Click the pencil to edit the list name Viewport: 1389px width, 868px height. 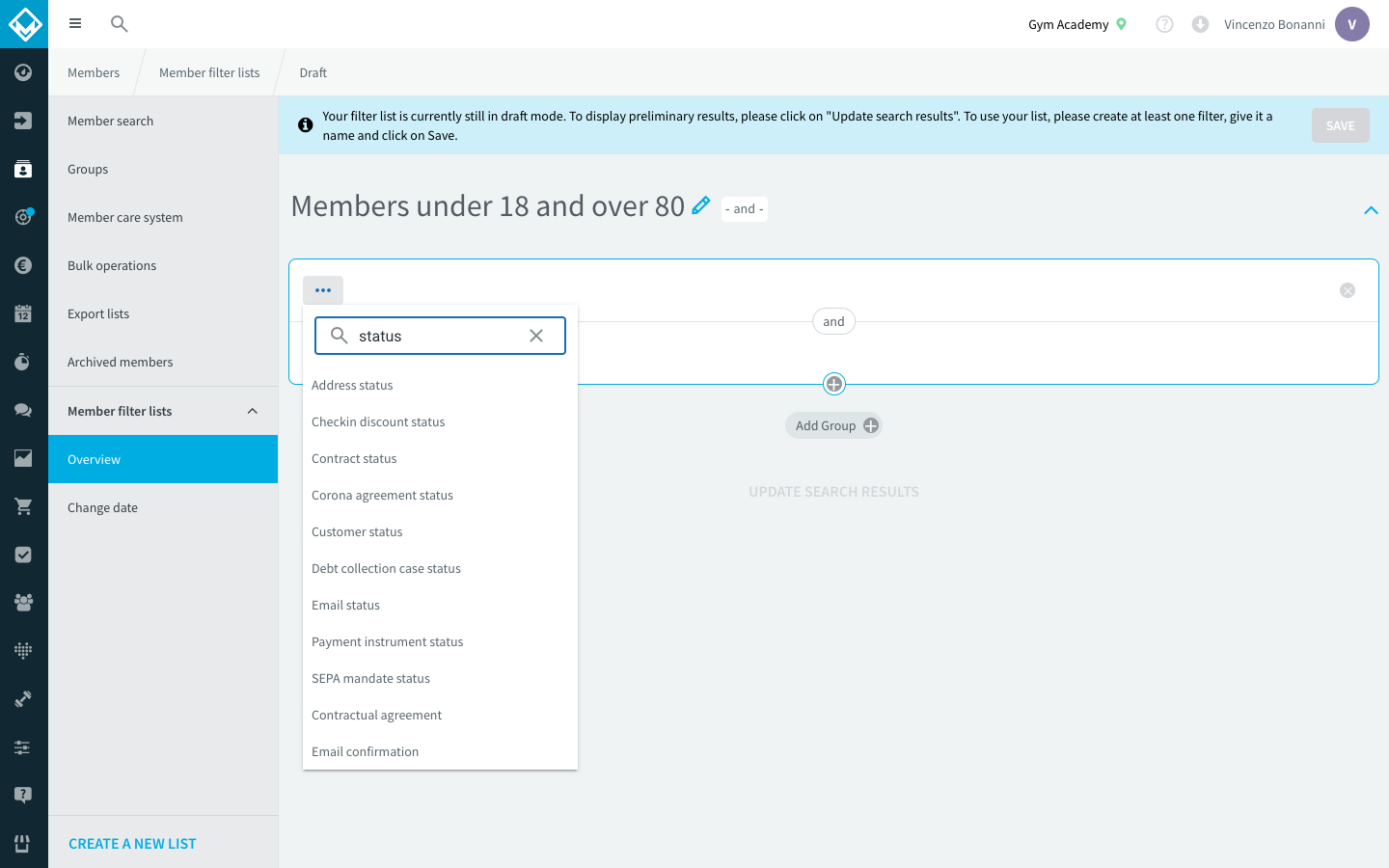pyautogui.click(x=701, y=205)
